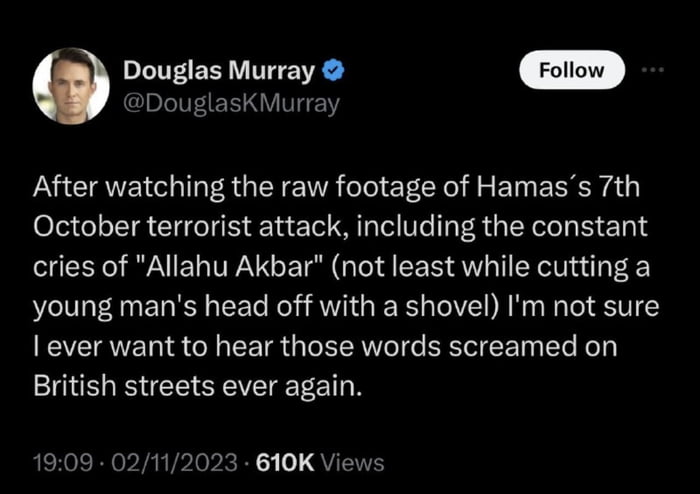Image resolution: width=700 pixels, height=494 pixels.
Task: Open the Douglas Murray display name link
Action: pyautogui.click(x=219, y=71)
